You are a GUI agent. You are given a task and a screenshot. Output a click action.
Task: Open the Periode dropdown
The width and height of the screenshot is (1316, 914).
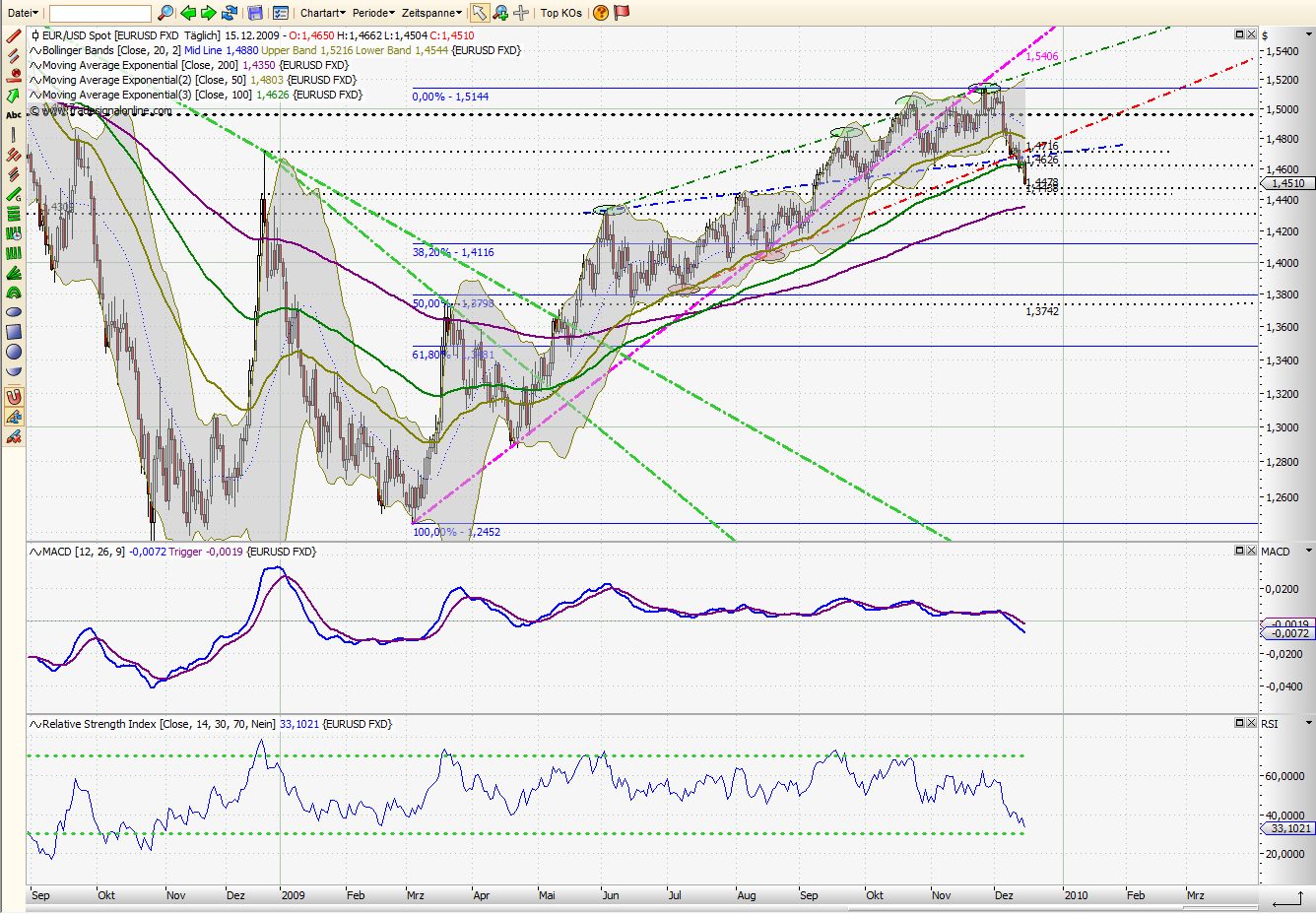[372, 13]
